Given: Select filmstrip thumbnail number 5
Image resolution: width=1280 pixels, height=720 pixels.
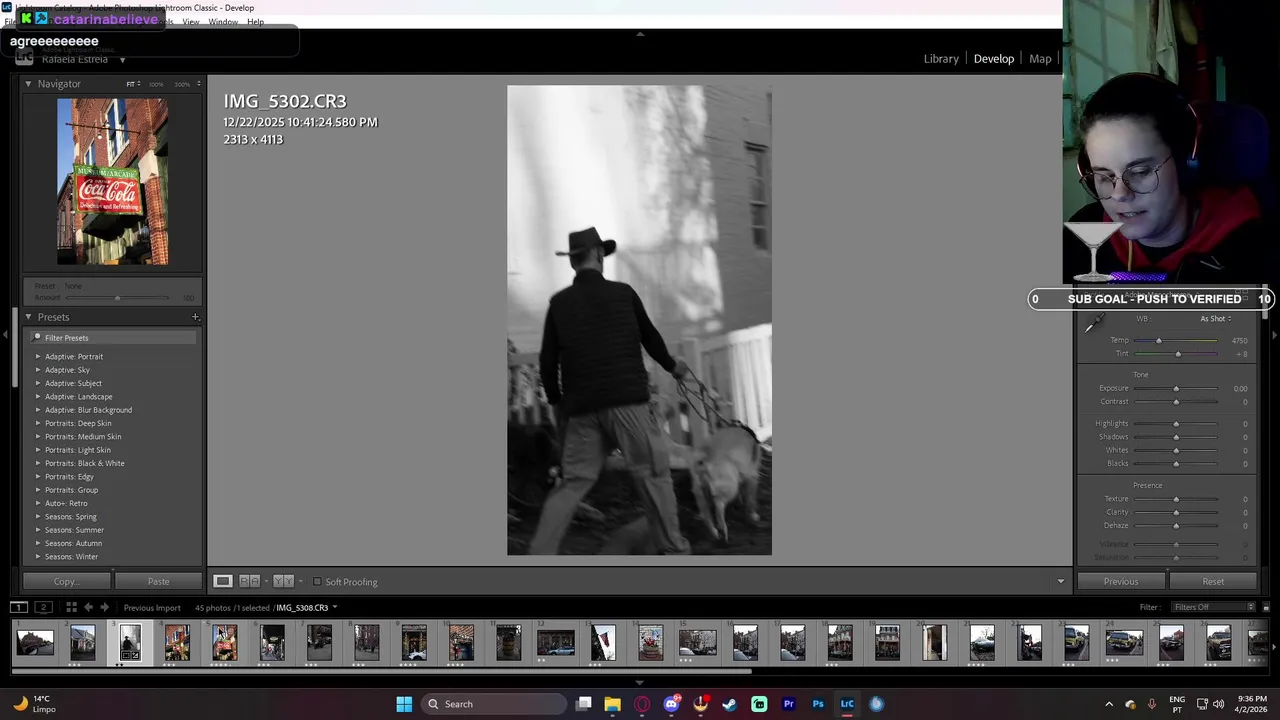Looking at the screenshot, I should point(224,642).
